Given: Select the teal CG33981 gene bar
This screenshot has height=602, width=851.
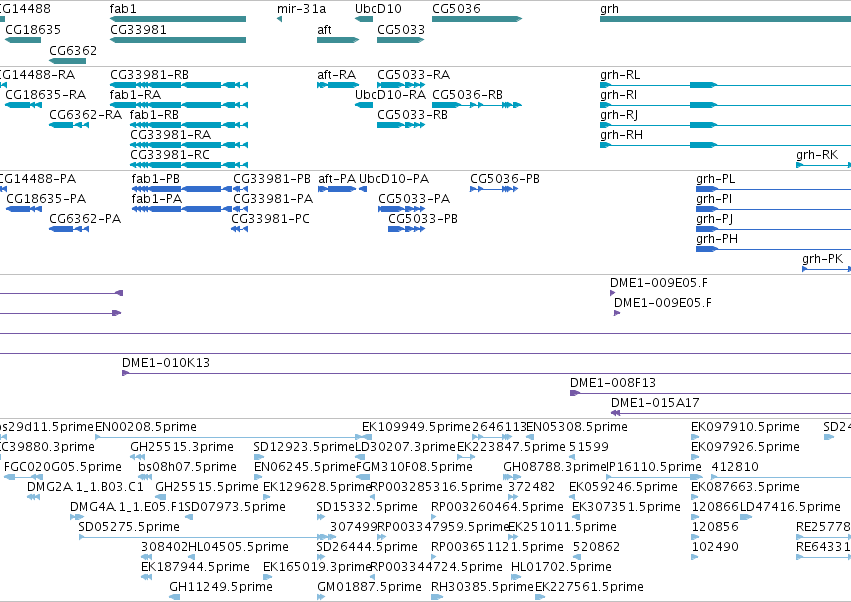Looking at the screenshot, I should pos(177,40).
